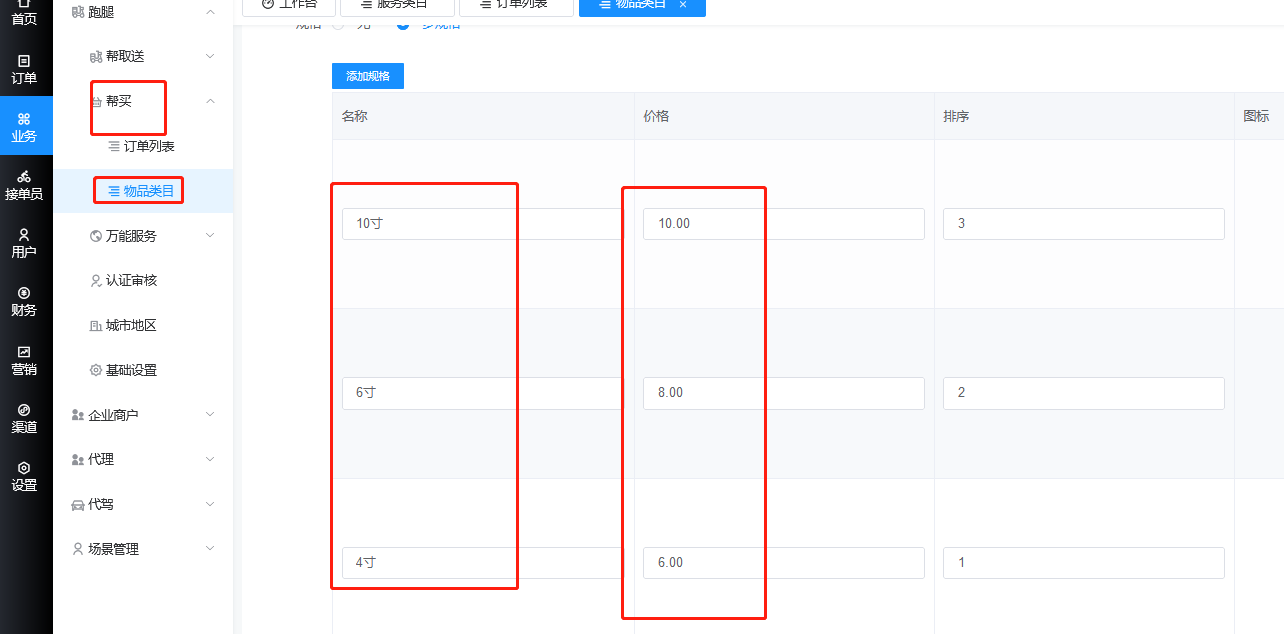Open the 渠道 channel section
This screenshot has width=1284, height=634.
24,418
